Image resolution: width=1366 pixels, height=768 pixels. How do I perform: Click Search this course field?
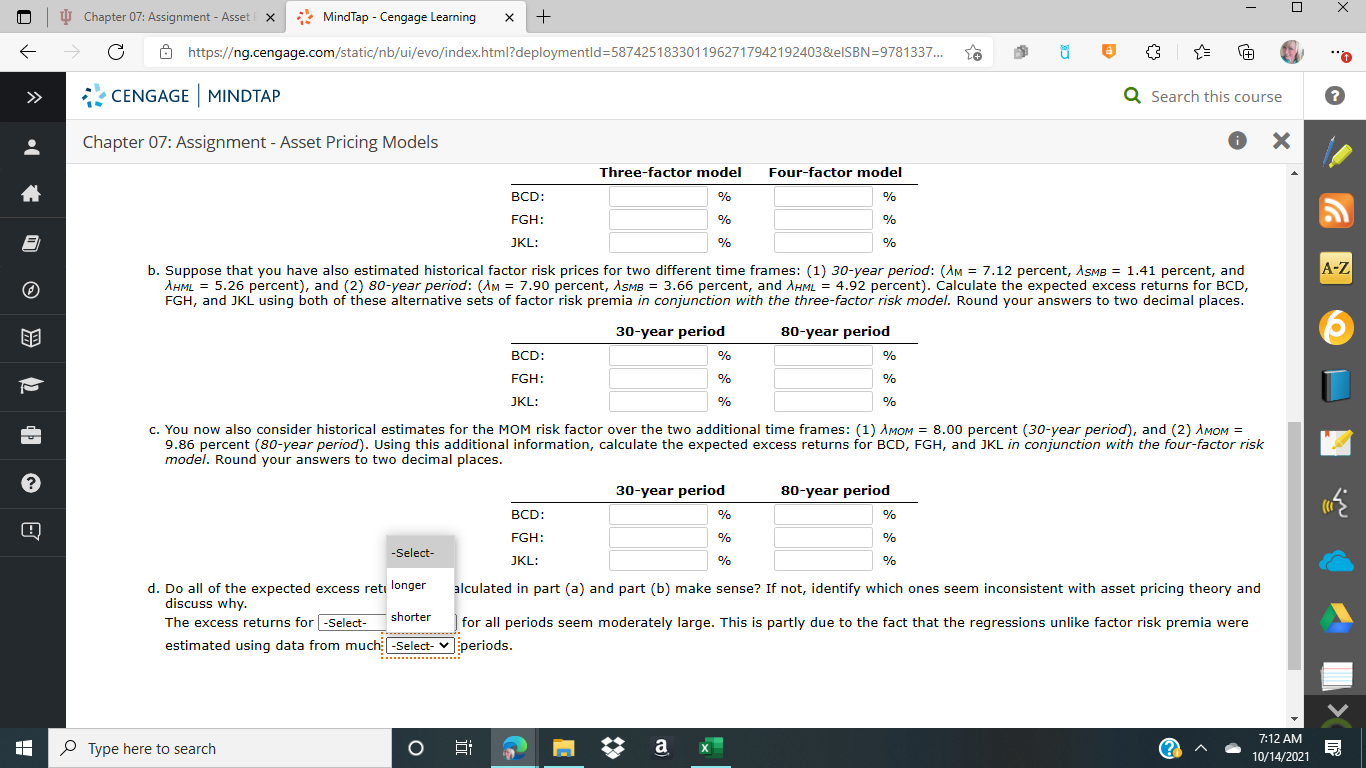click(x=1215, y=96)
